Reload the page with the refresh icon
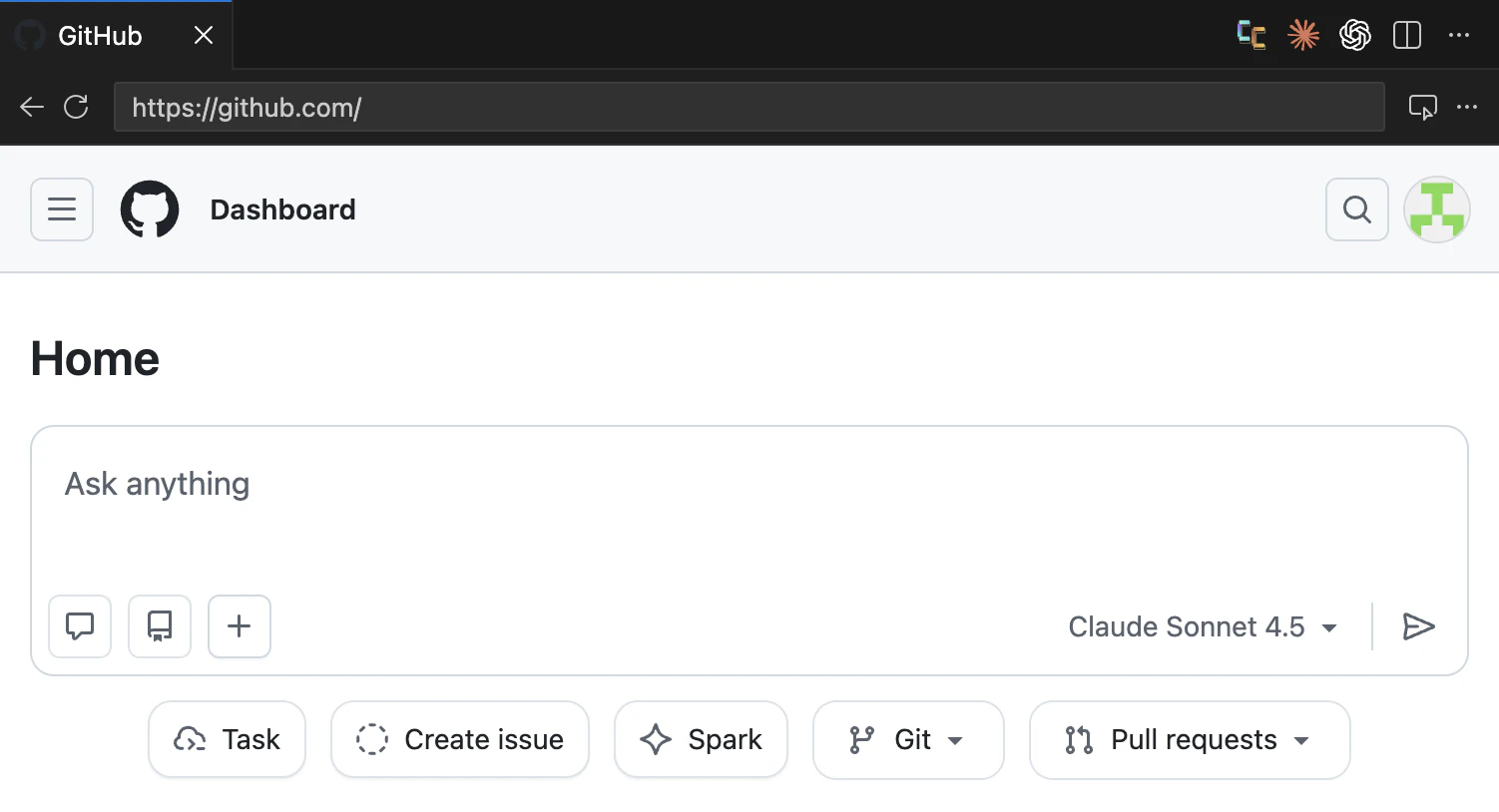 click(76, 107)
